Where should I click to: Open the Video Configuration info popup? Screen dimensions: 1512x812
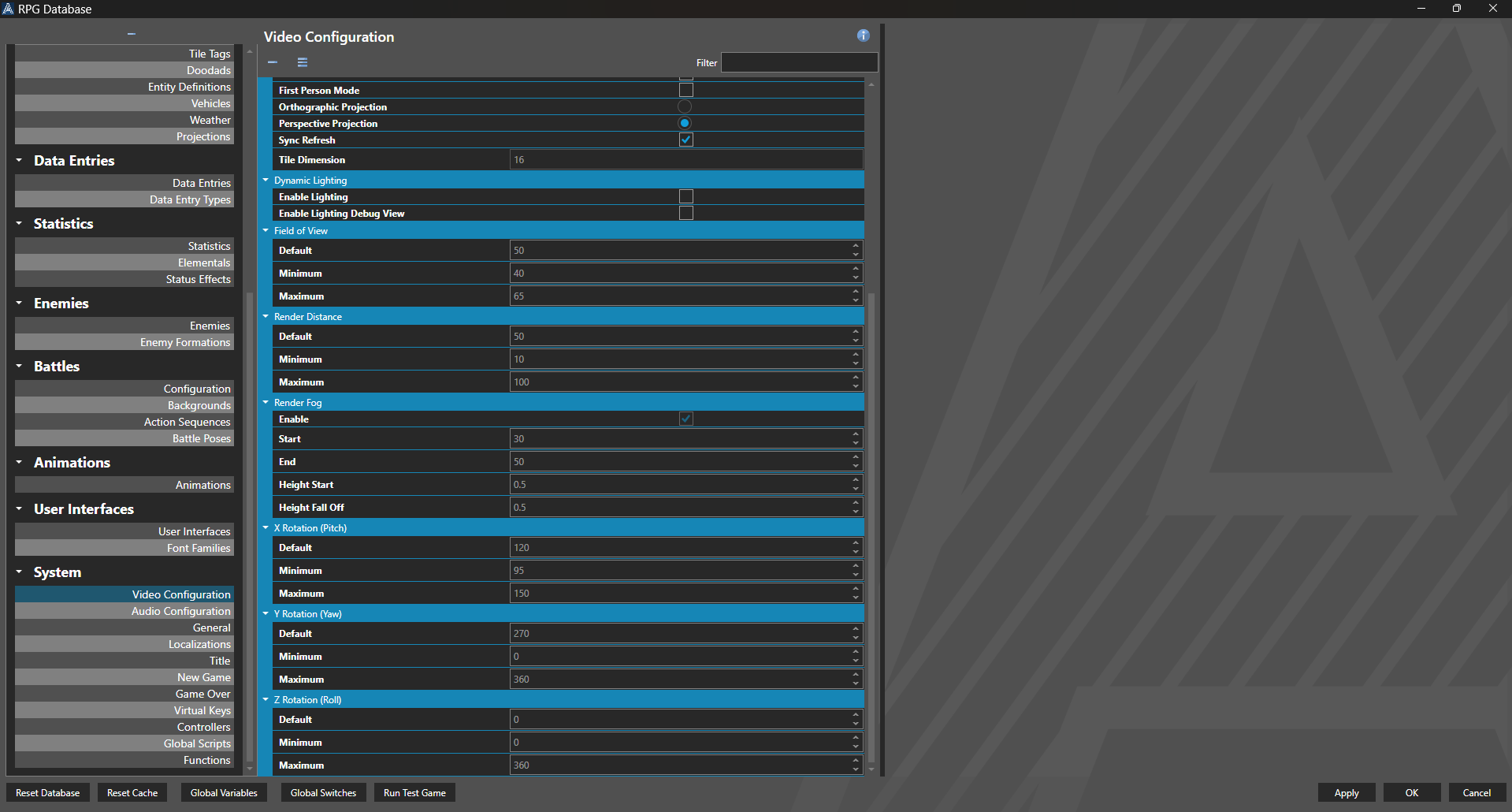coord(863,35)
